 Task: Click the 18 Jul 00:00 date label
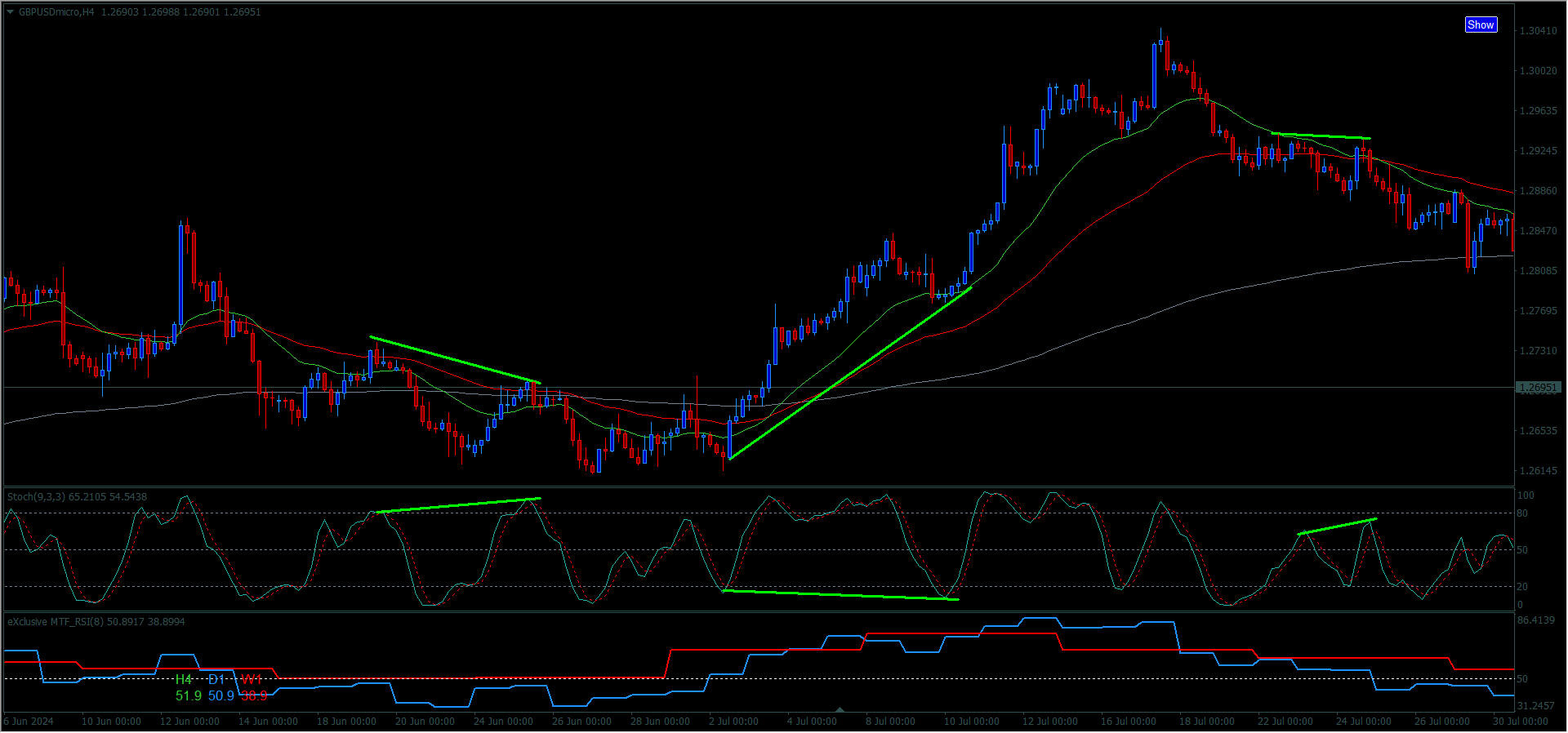pos(1206,722)
